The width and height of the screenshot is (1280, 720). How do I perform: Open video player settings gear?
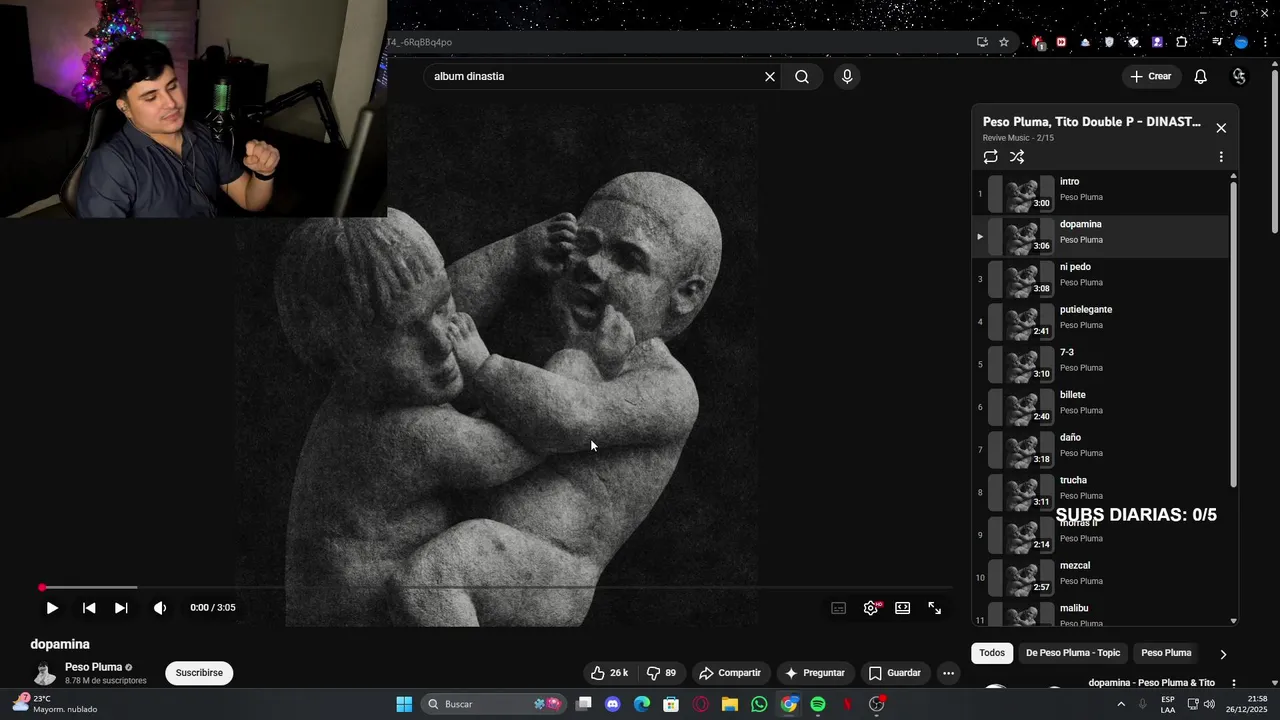click(871, 608)
